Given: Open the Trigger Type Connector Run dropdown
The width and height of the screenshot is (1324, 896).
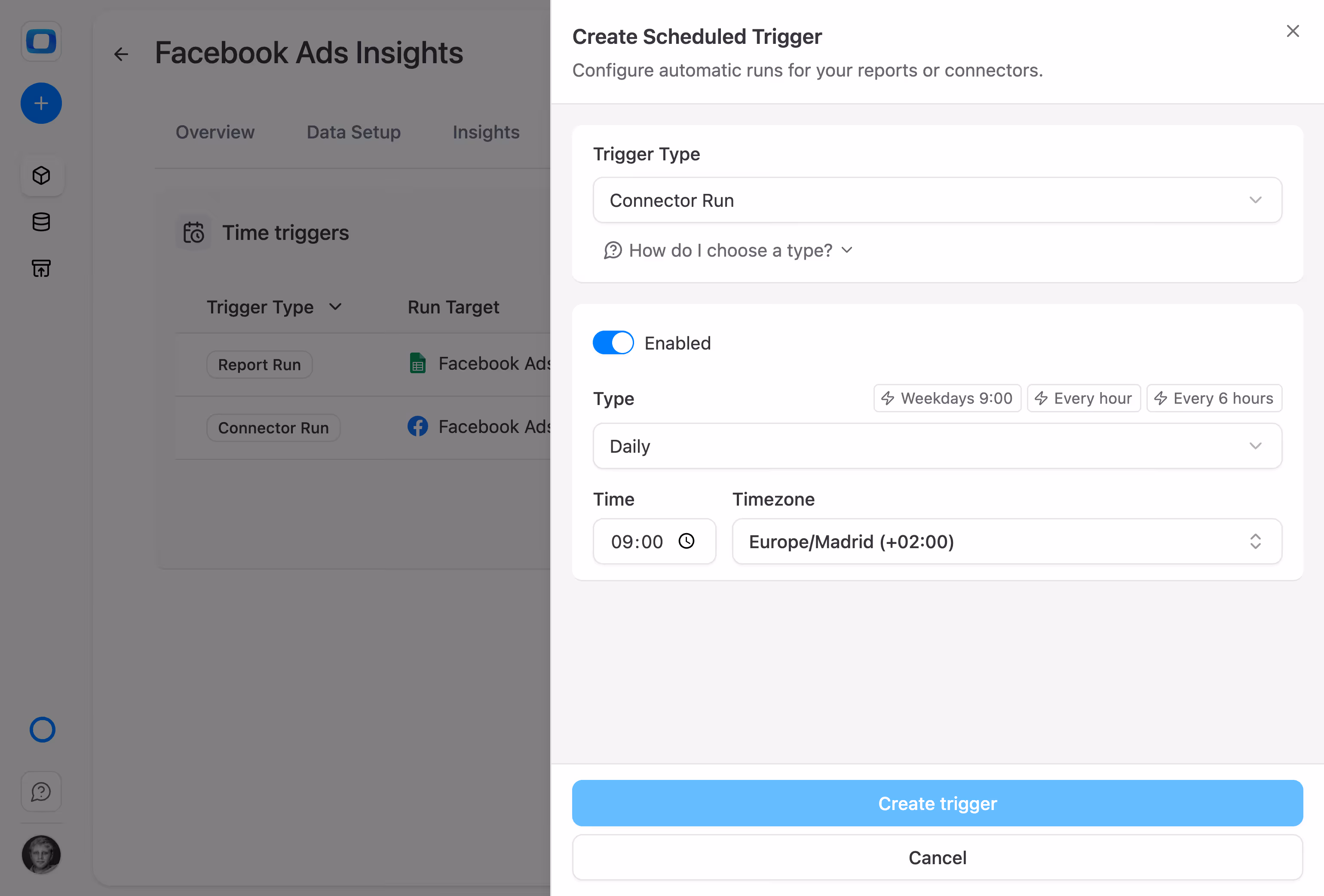Looking at the screenshot, I should coord(937,200).
